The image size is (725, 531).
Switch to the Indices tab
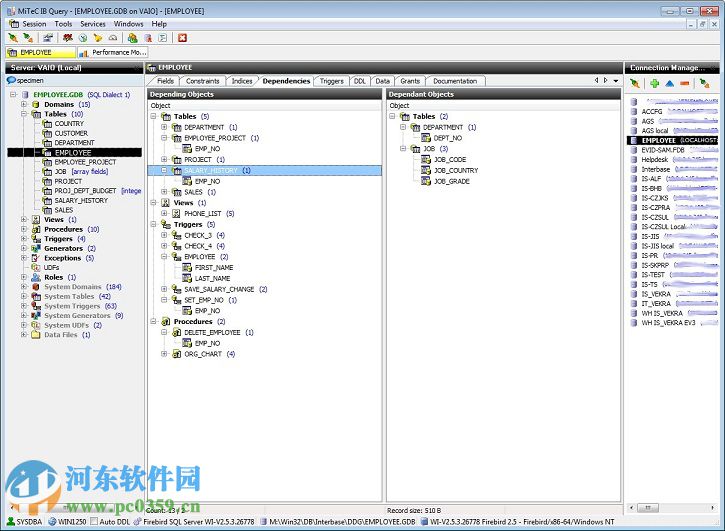(242, 81)
